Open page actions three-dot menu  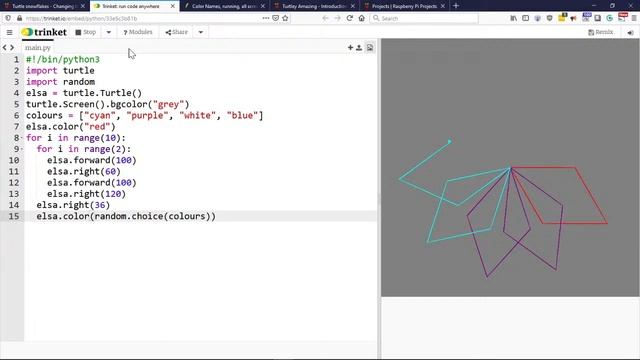(266, 18)
